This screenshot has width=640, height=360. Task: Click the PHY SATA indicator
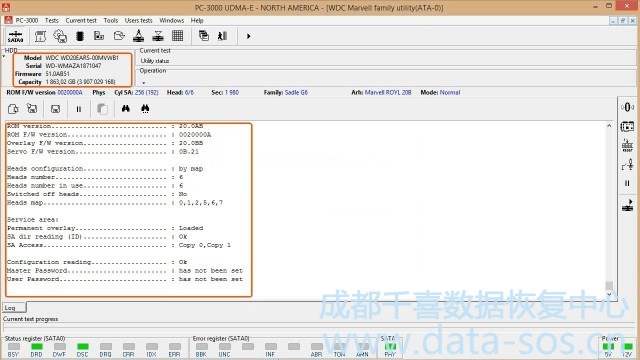[x=390, y=347]
